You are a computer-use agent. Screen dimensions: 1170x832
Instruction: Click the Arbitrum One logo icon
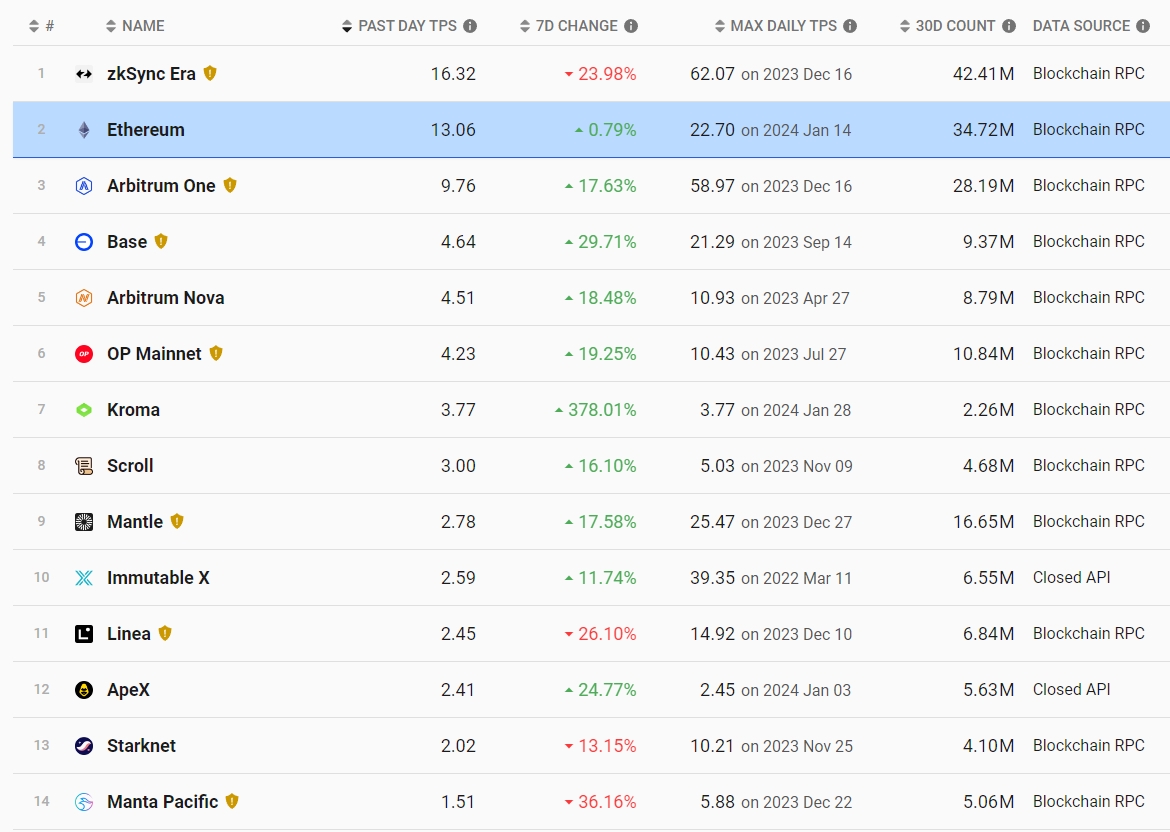(84, 186)
